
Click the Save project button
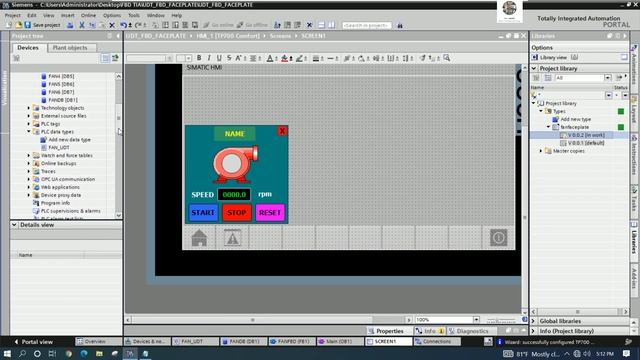pyautogui.click(x=42, y=25)
